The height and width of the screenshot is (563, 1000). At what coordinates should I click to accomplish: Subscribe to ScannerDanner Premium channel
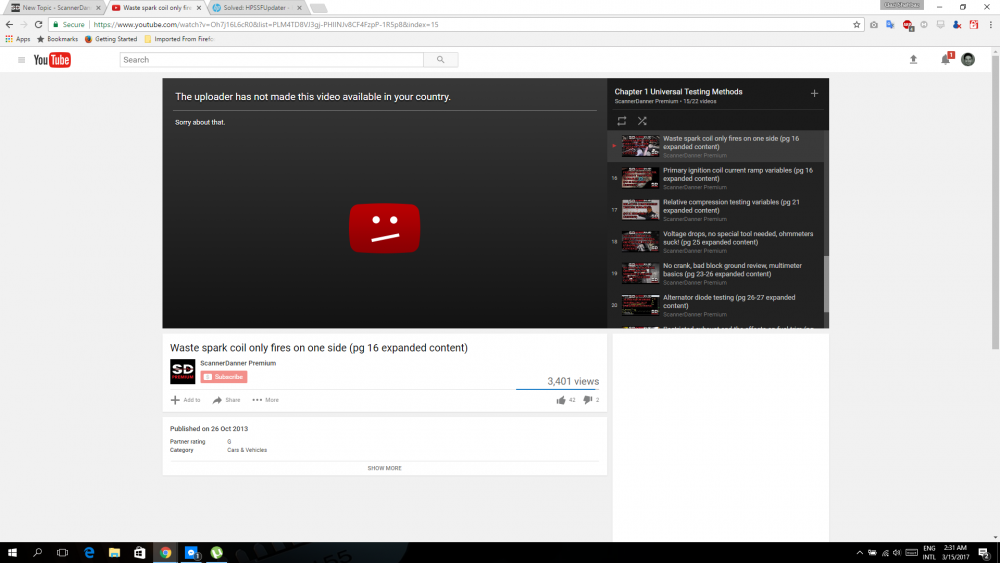224,377
